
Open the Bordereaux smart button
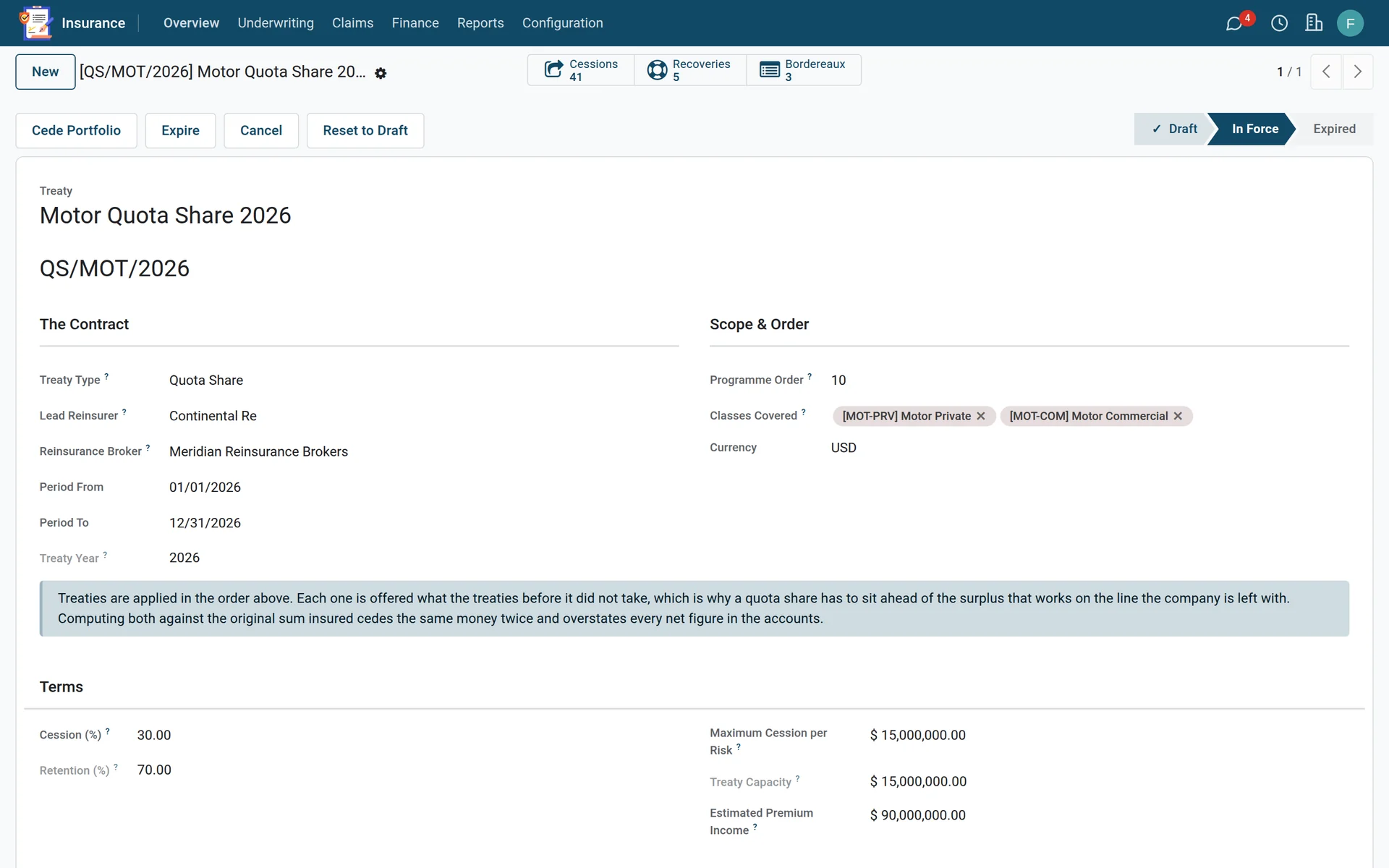coord(804,70)
